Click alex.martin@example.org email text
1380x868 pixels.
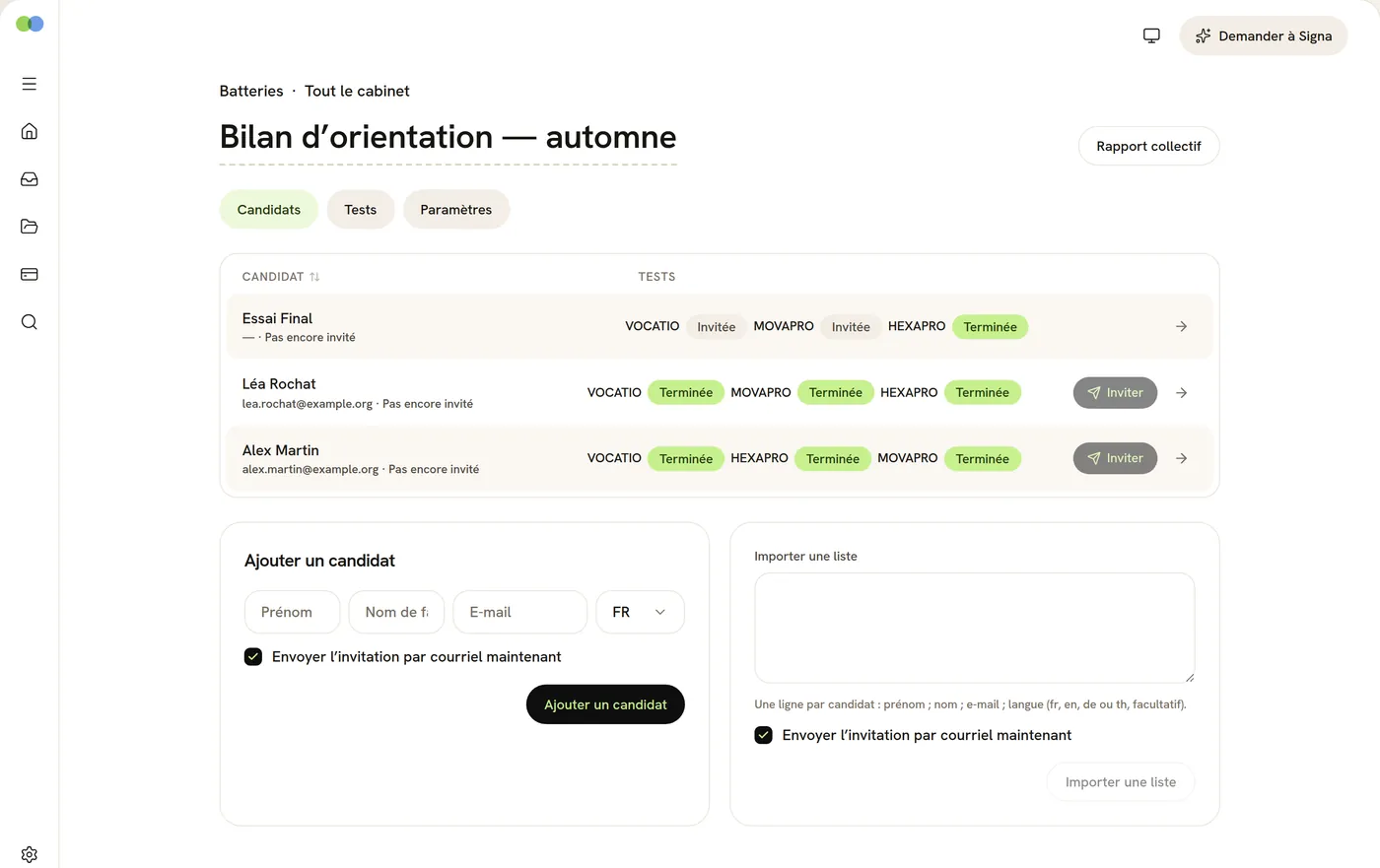click(310, 470)
